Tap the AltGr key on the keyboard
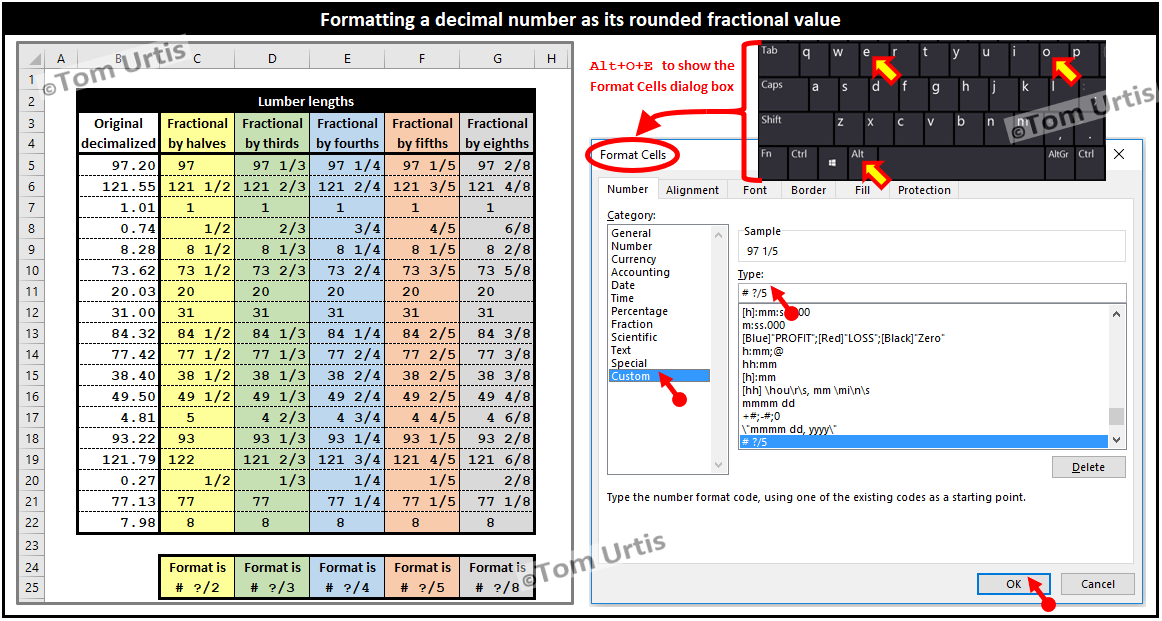 [x=1059, y=162]
